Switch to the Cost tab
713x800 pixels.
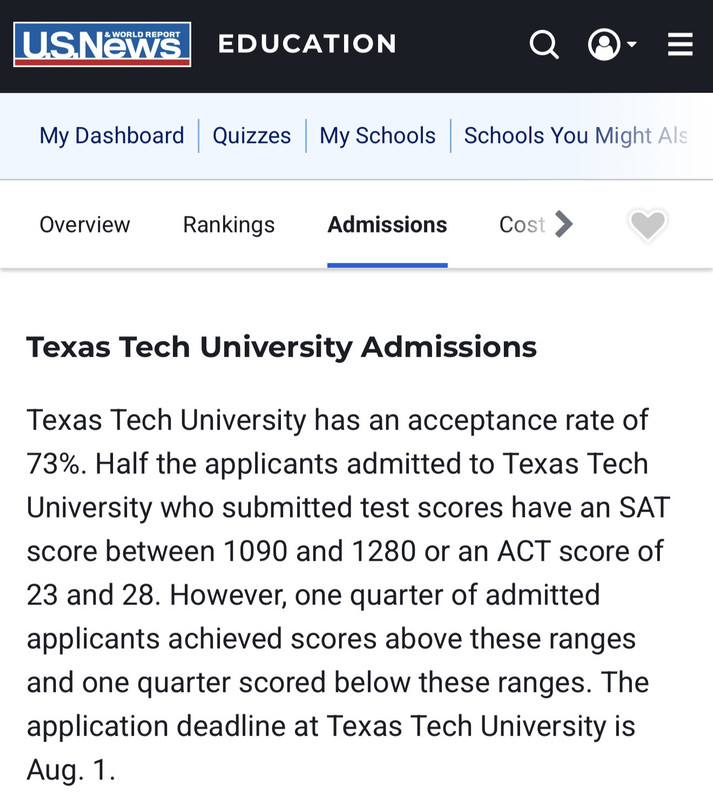pos(522,225)
